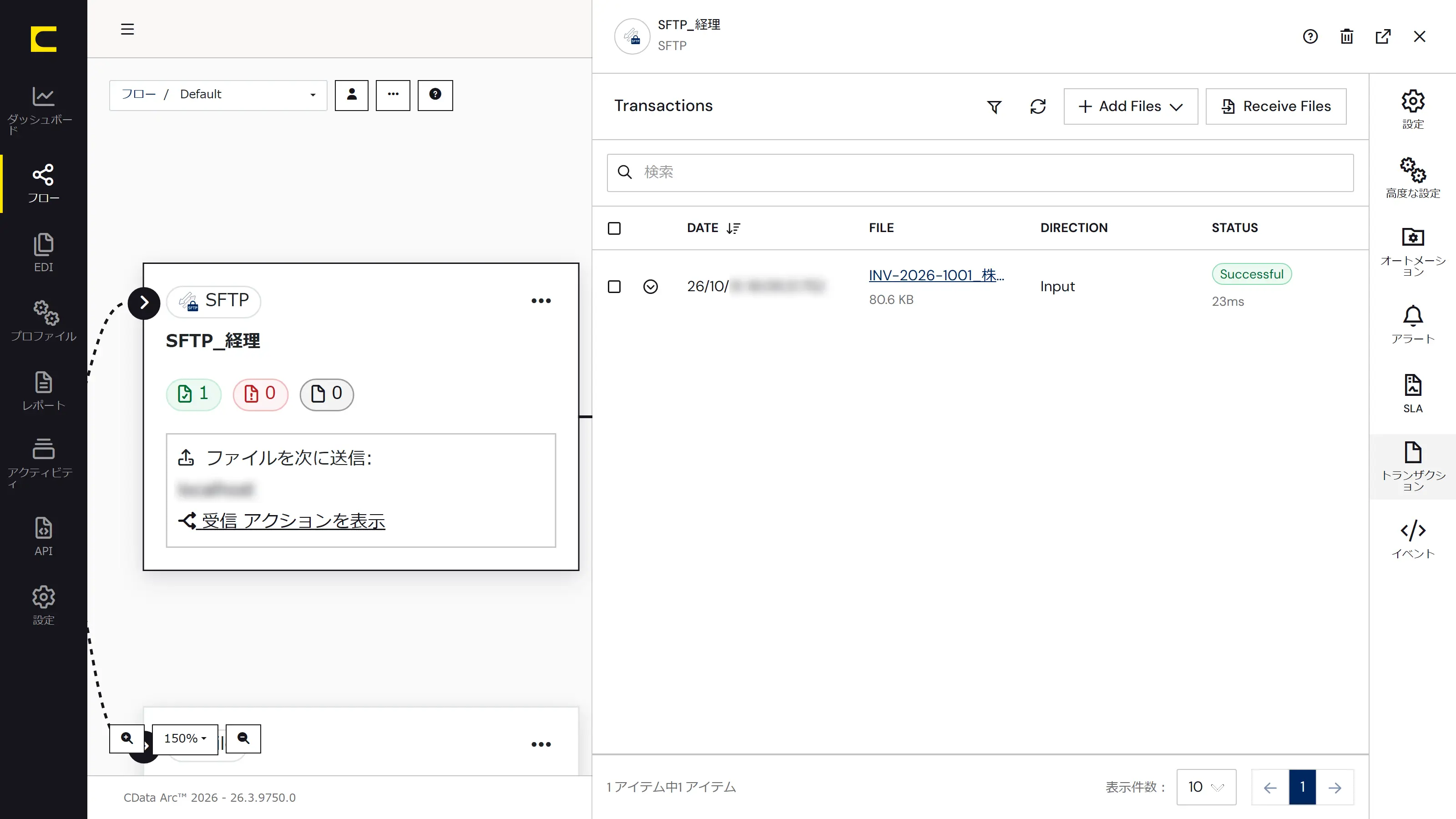Show the failed files count badge
The image size is (1456, 819).
pos(261,394)
